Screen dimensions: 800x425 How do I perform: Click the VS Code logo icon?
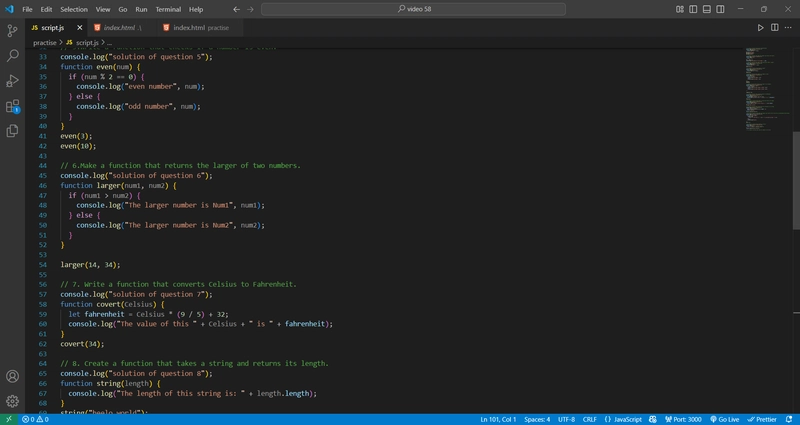tap(9, 9)
